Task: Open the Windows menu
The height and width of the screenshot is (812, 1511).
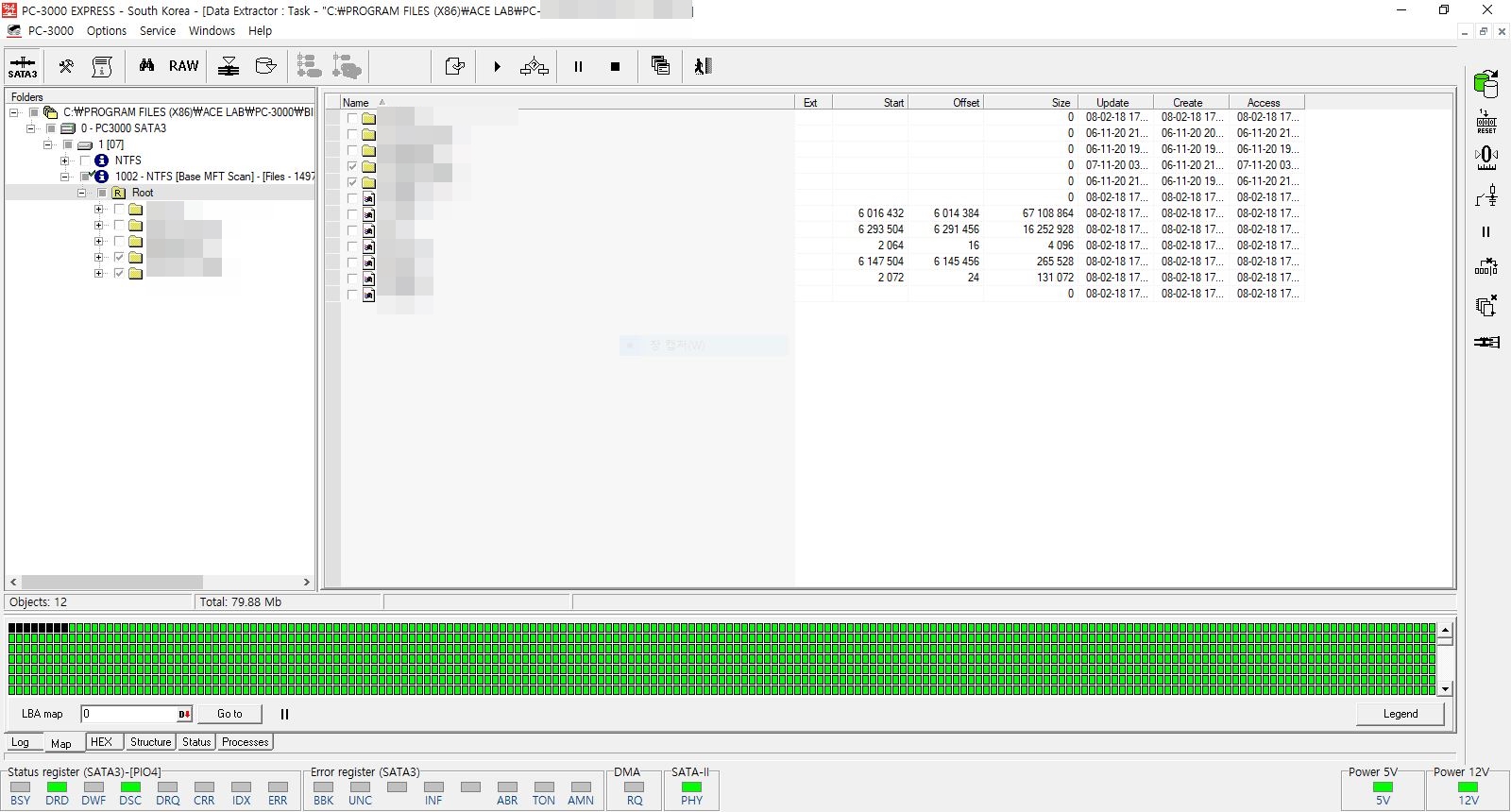Action: point(212,30)
